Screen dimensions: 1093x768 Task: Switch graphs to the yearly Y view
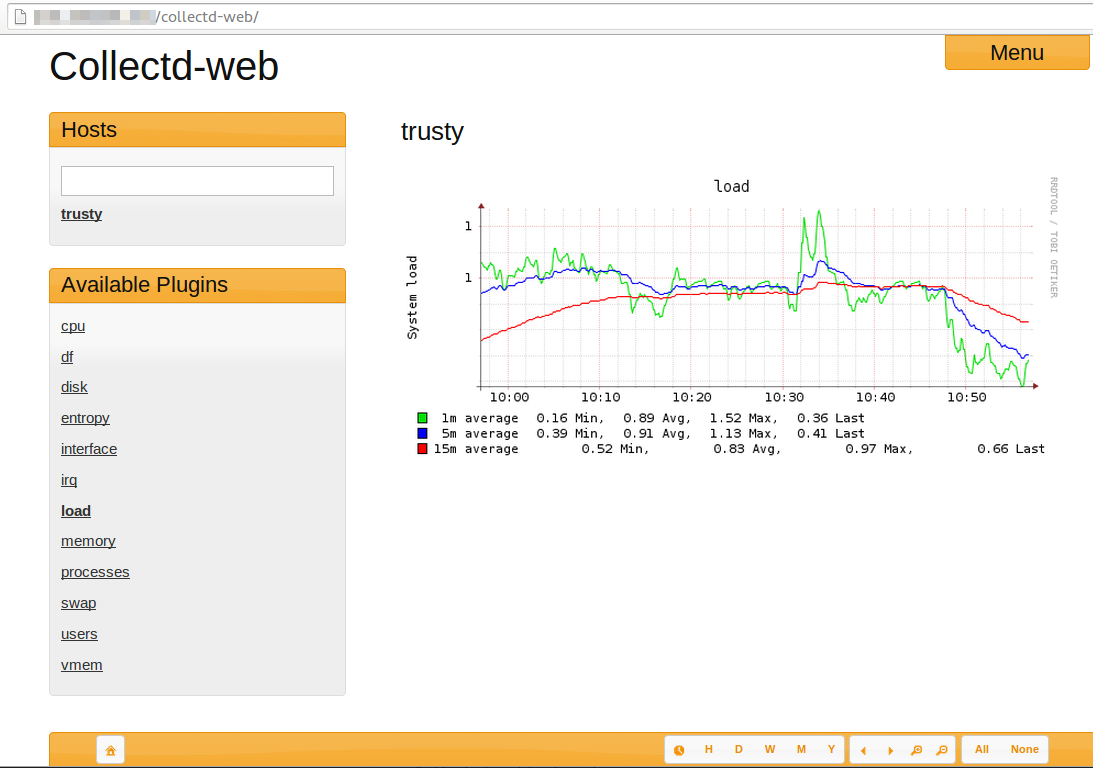pyautogui.click(x=831, y=750)
